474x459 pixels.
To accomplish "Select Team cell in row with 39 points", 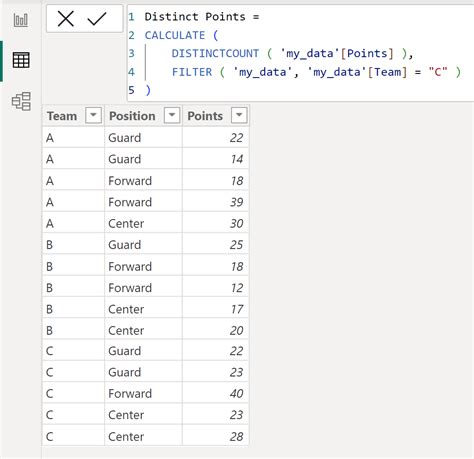I will click(x=73, y=202).
